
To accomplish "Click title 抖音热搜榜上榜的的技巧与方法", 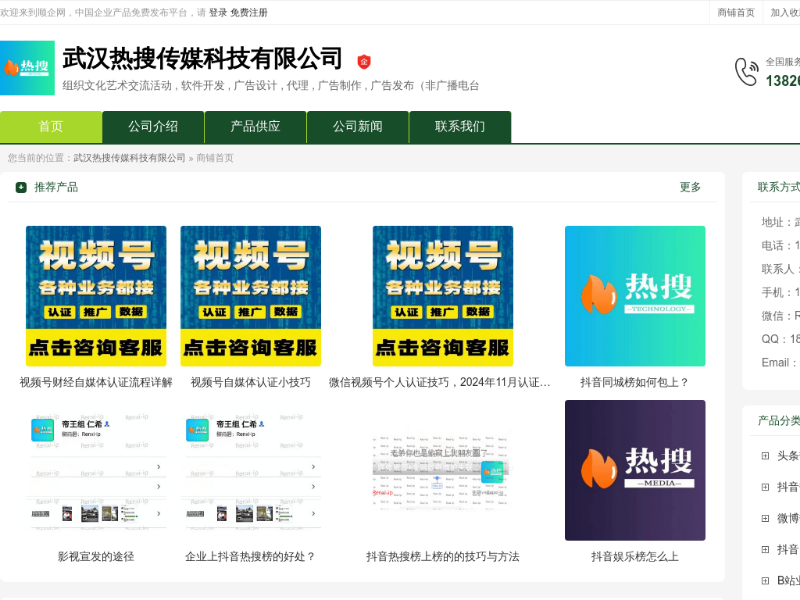I will coord(443,557).
